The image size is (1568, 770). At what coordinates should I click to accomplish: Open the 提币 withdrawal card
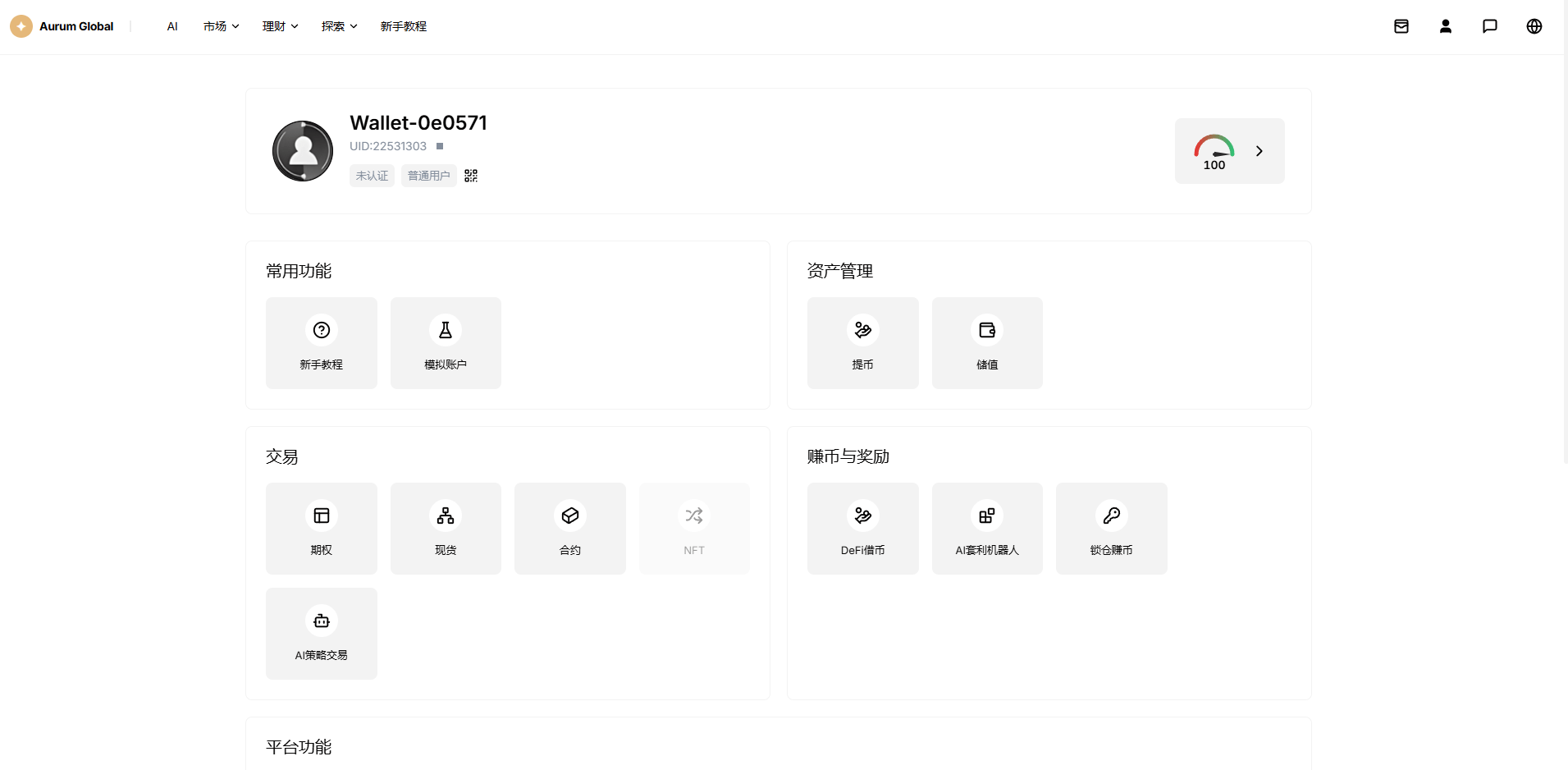coord(862,343)
